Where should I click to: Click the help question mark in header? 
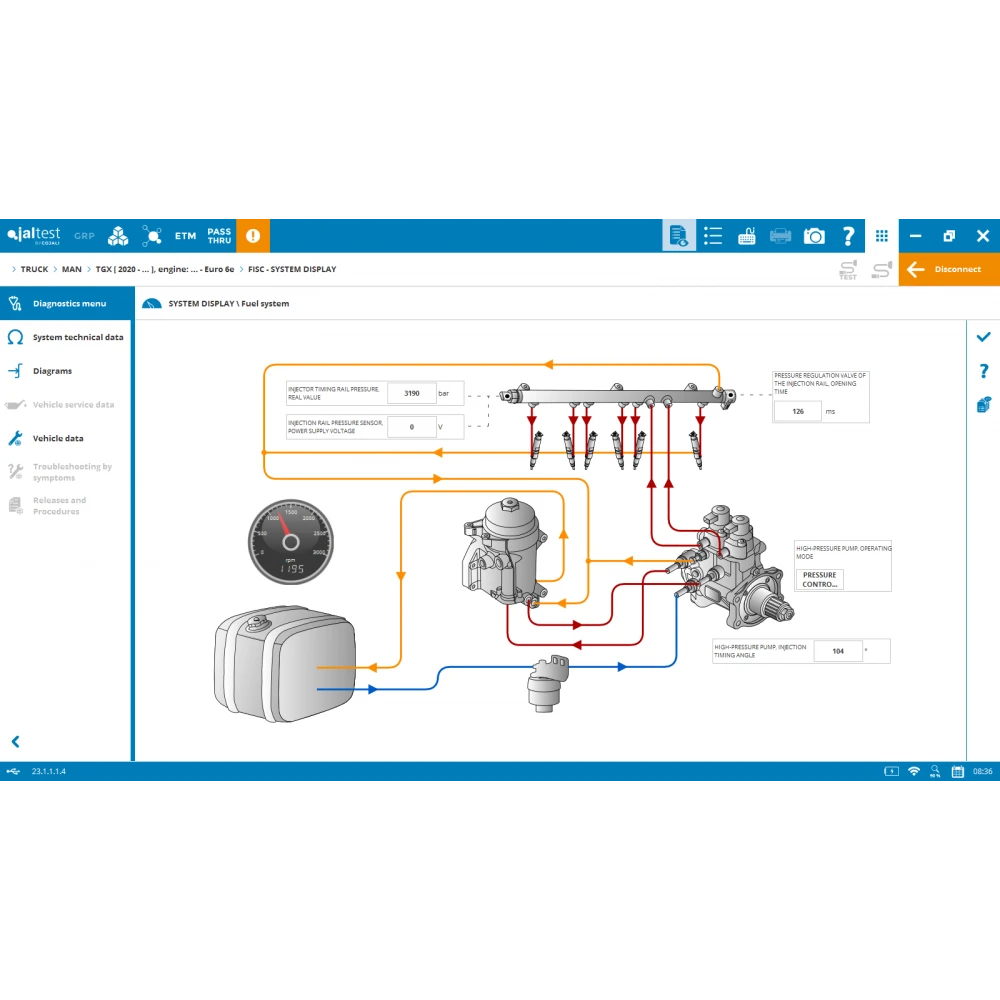coord(849,236)
